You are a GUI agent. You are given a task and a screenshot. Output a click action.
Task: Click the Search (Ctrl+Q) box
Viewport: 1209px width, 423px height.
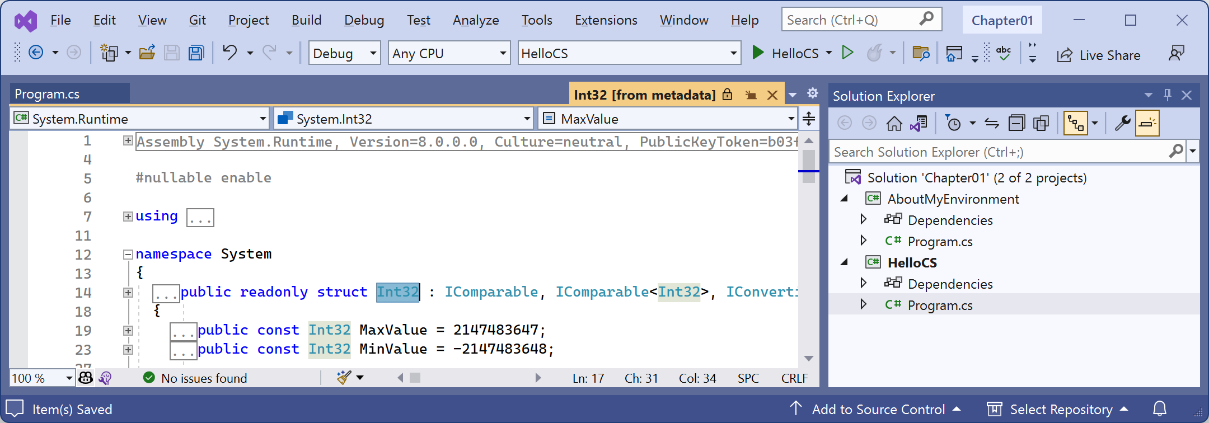pyautogui.click(x=861, y=20)
